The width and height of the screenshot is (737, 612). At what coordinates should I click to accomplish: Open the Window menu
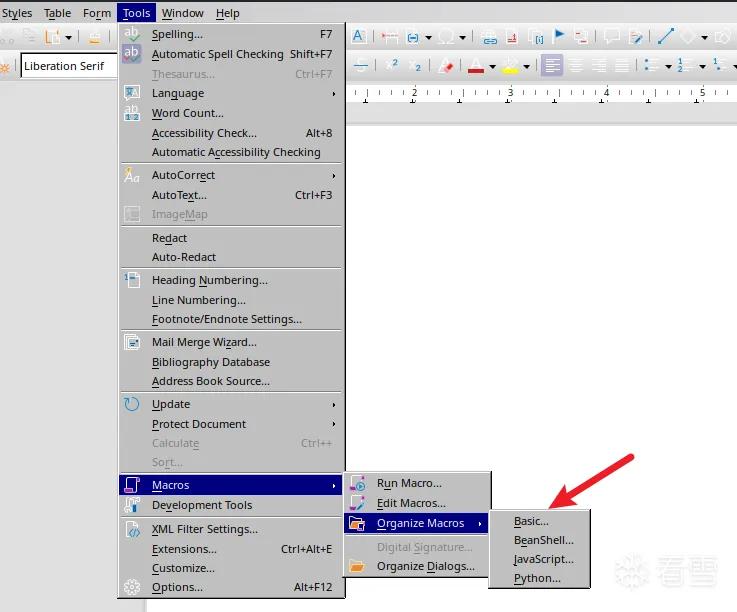click(x=182, y=13)
